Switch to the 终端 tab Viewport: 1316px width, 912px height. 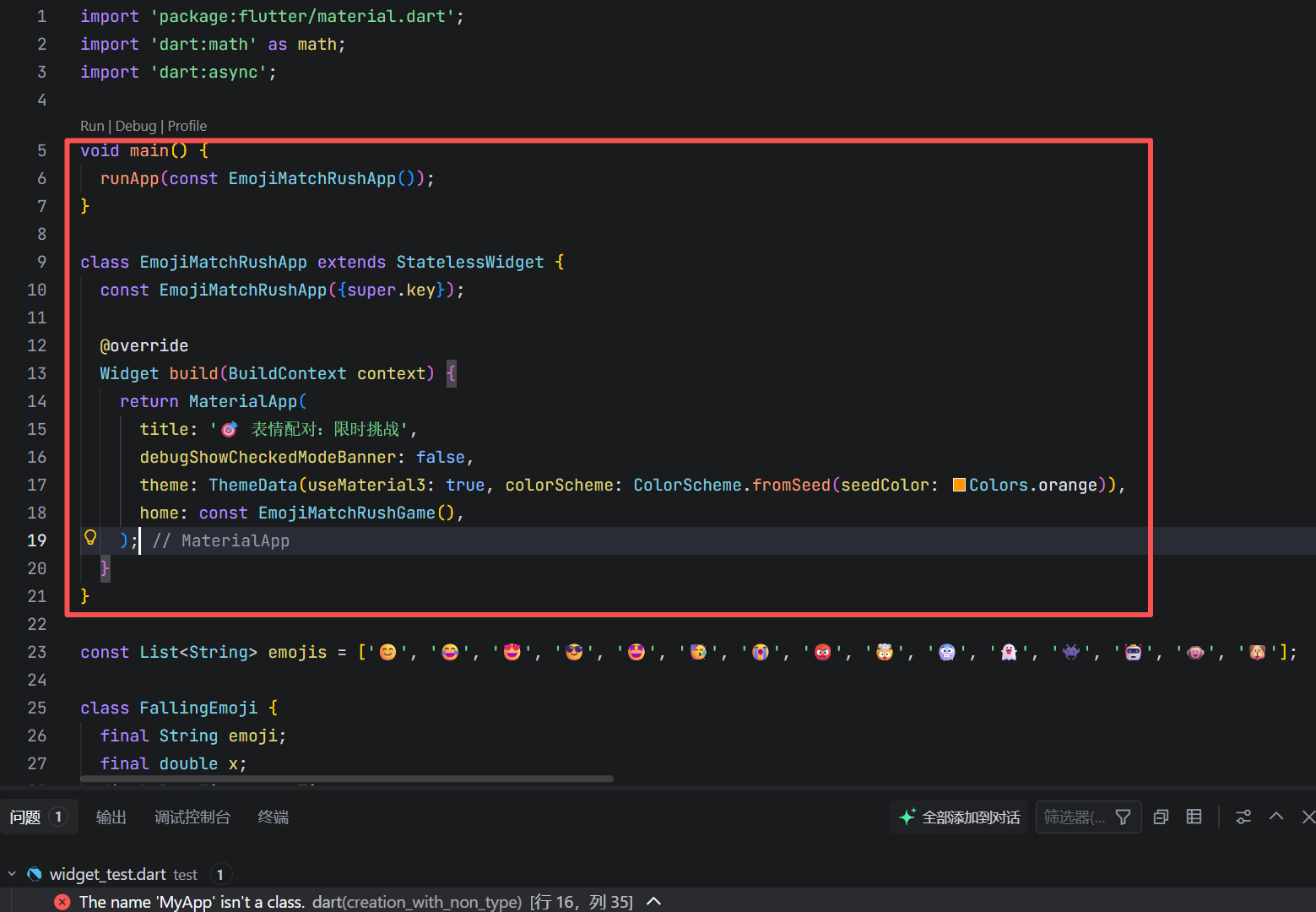(273, 817)
